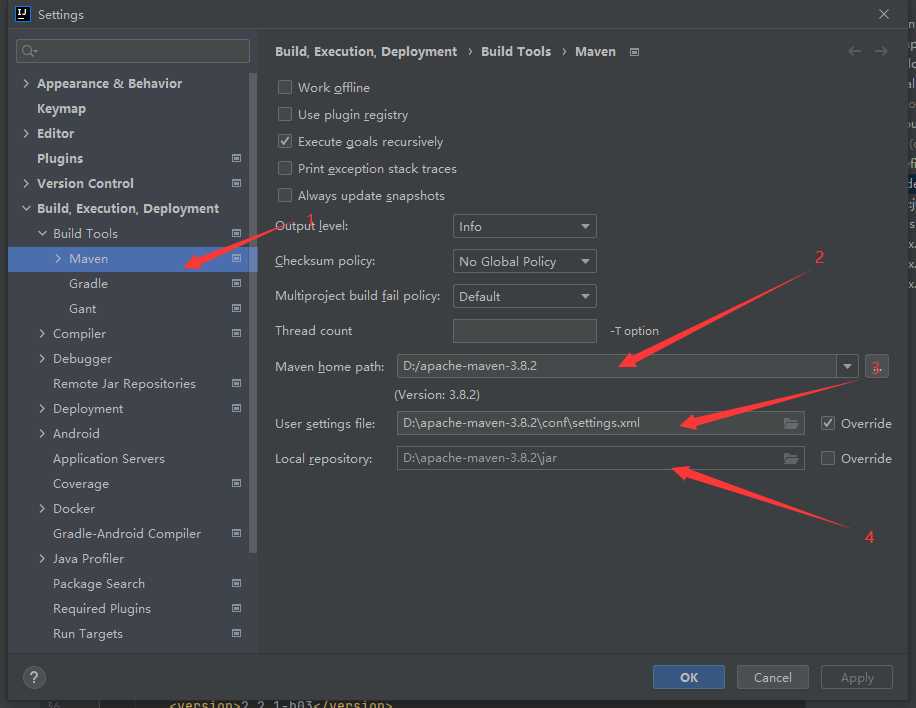Click project-level icon next to Deployment
Screen dimensions: 916x708
pos(236,408)
